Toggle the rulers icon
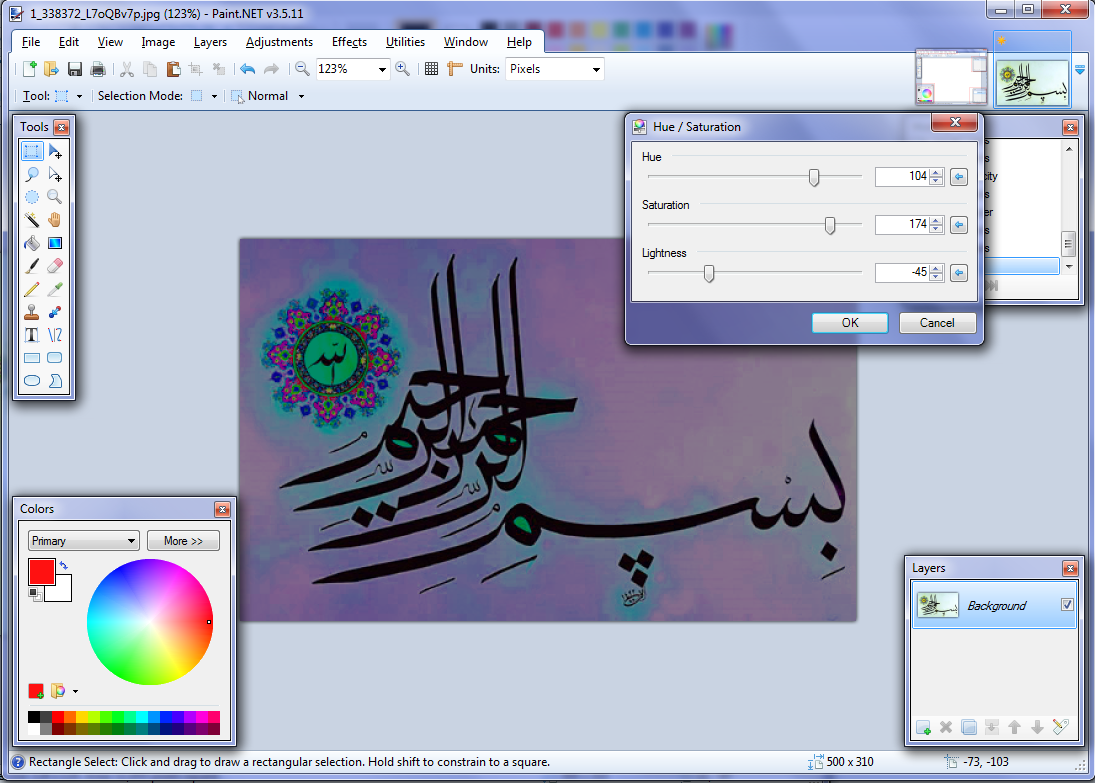 pyautogui.click(x=455, y=68)
